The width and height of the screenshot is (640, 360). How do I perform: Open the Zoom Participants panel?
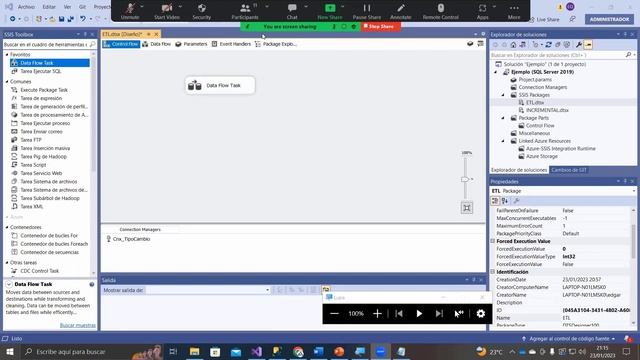click(x=245, y=11)
